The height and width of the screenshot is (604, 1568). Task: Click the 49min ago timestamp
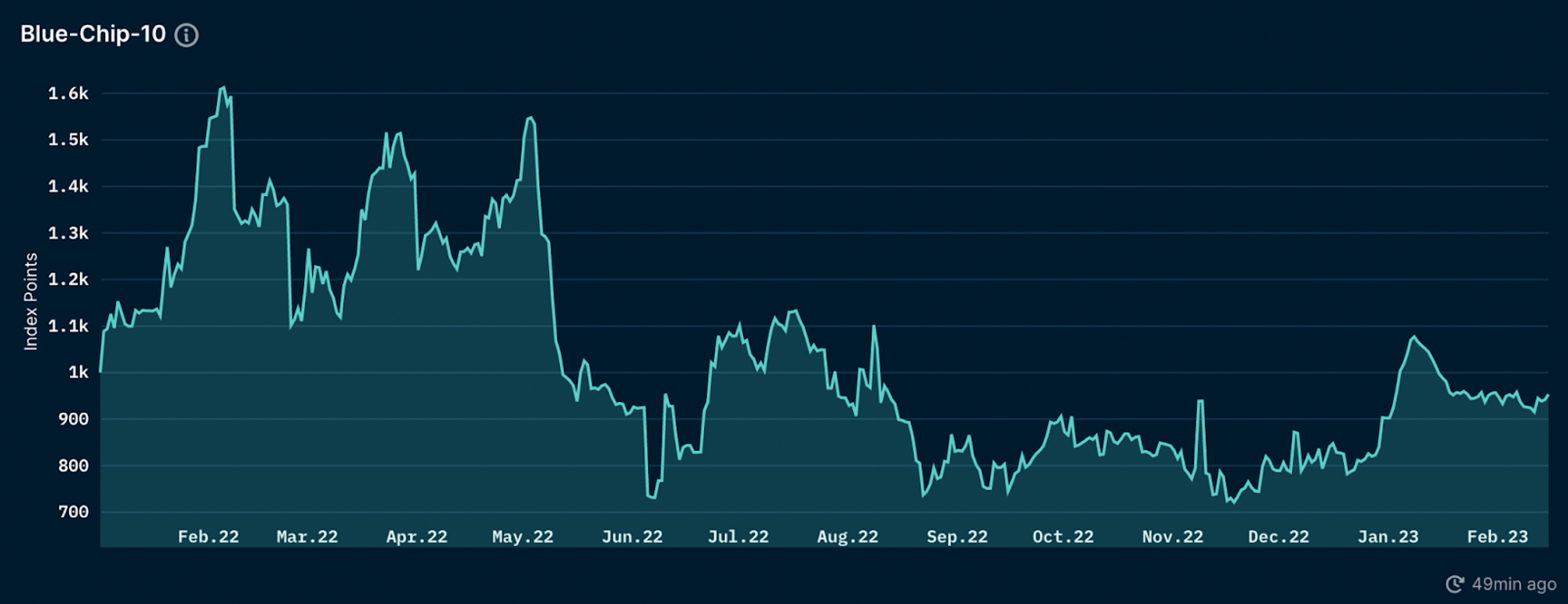coord(1513,584)
